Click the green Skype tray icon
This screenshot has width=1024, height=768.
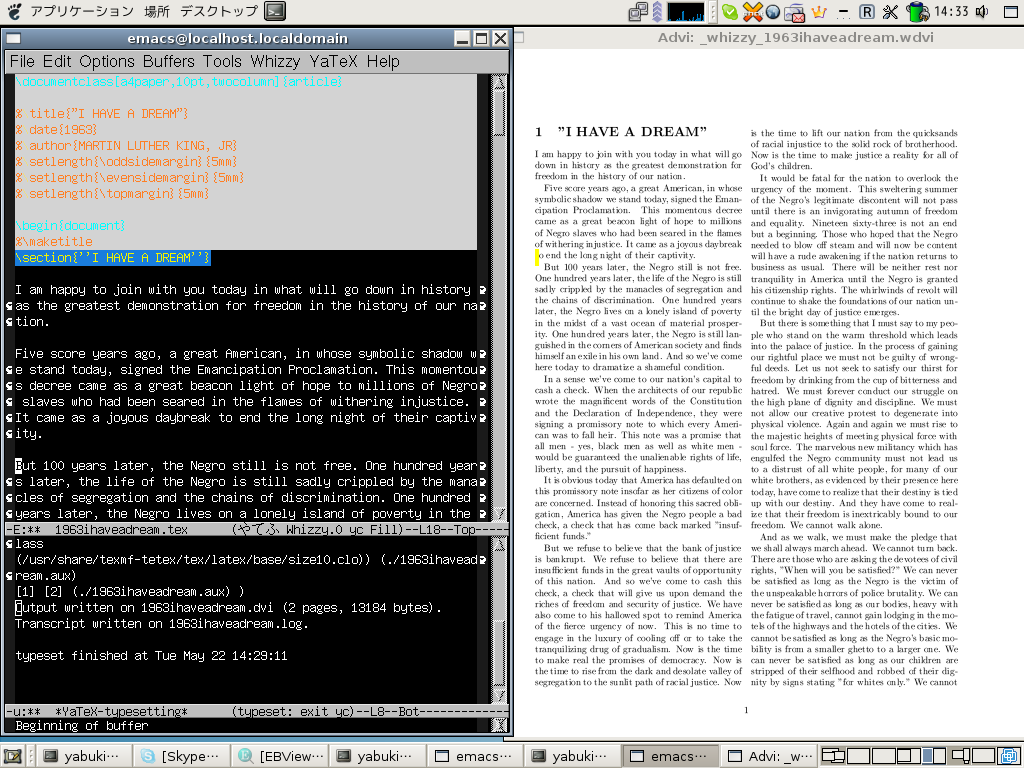[x=730, y=12]
